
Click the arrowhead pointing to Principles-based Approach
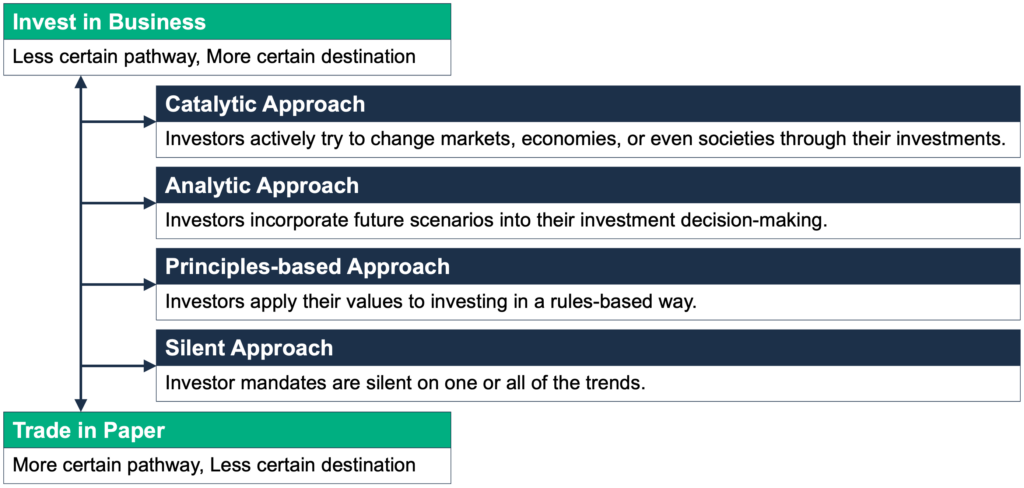(150, 284)
